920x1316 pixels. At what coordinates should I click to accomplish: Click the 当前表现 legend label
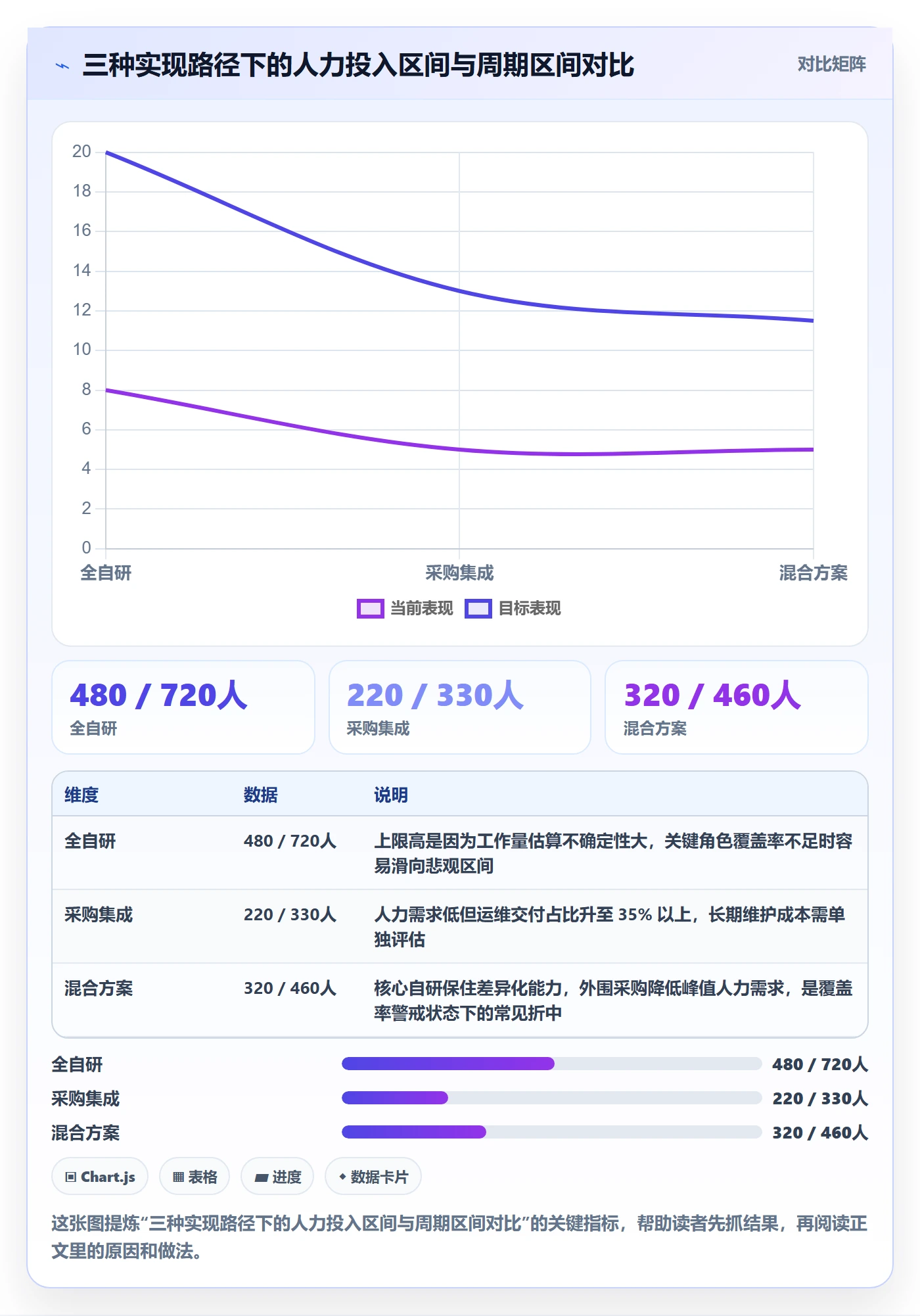point(421,609)
